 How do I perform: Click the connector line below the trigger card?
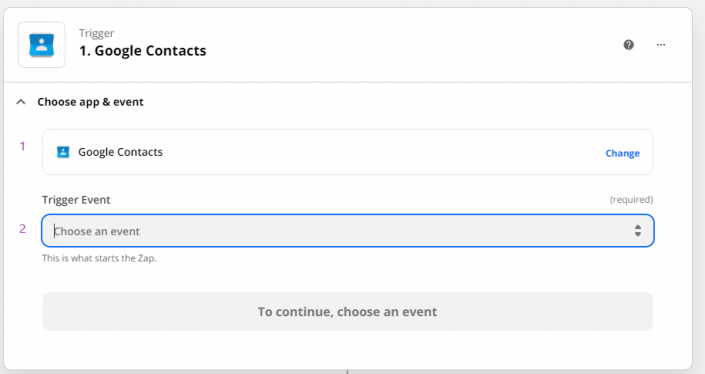347,372
